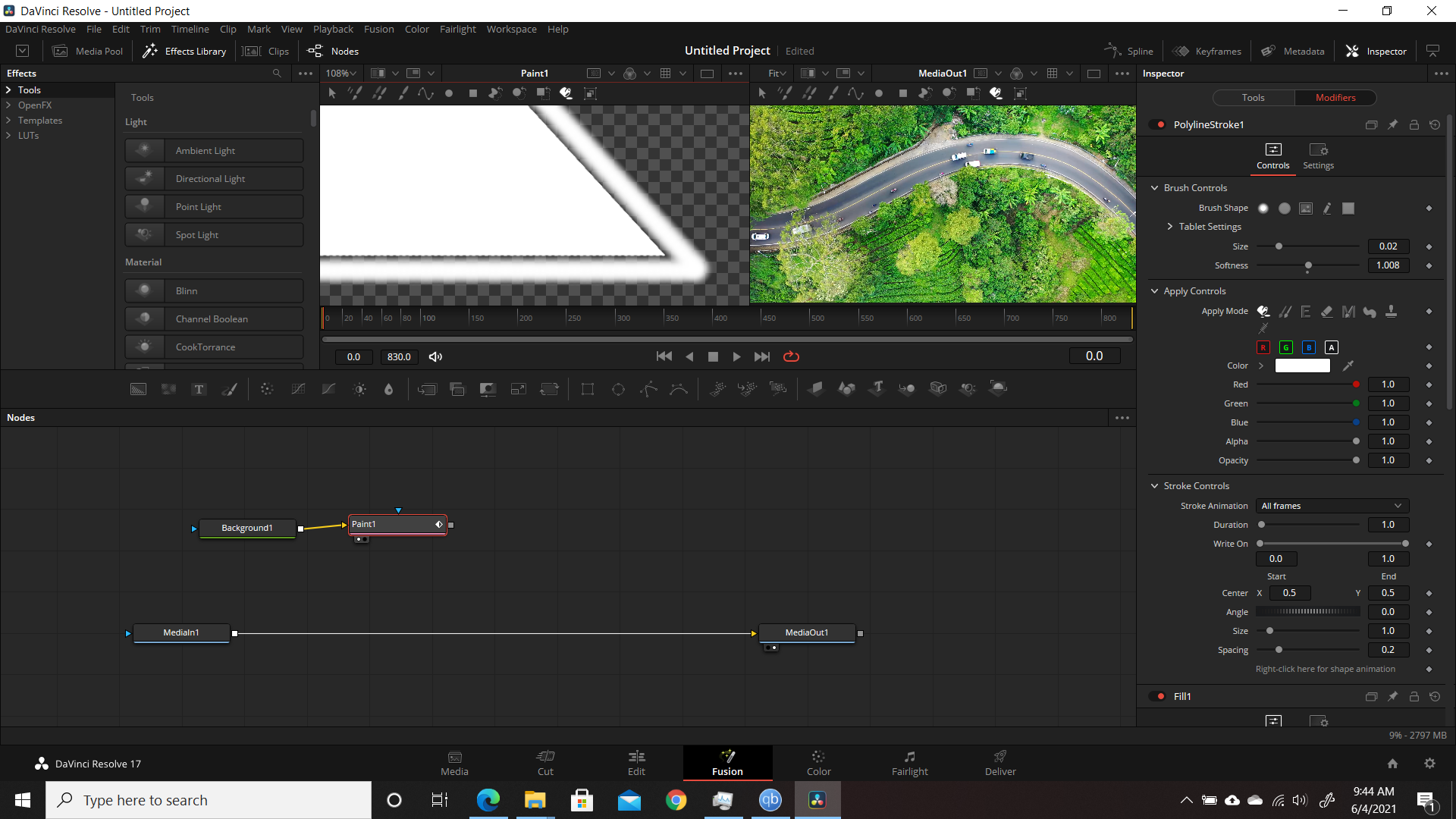Add a Polygon mask node from the toolbar
Viewport: 1456px width, 819px height.
click(x=648, y=389)
